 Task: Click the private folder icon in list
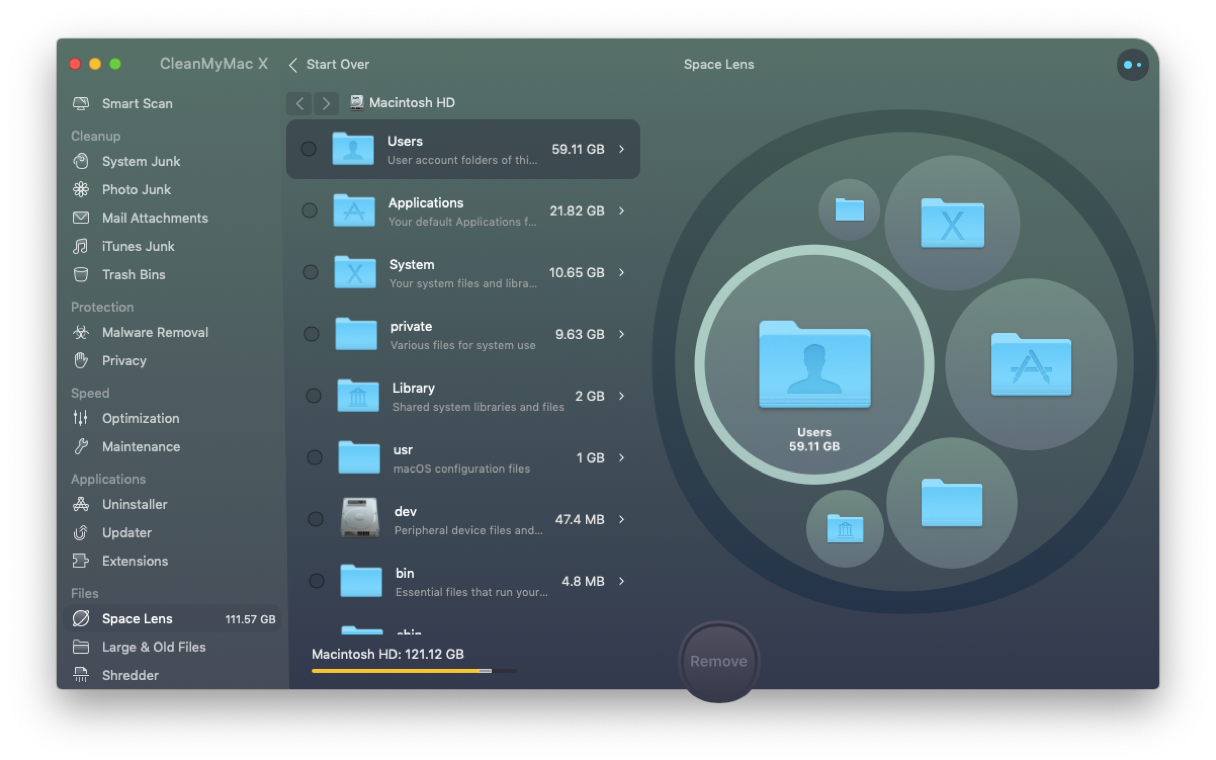(356, 334)
